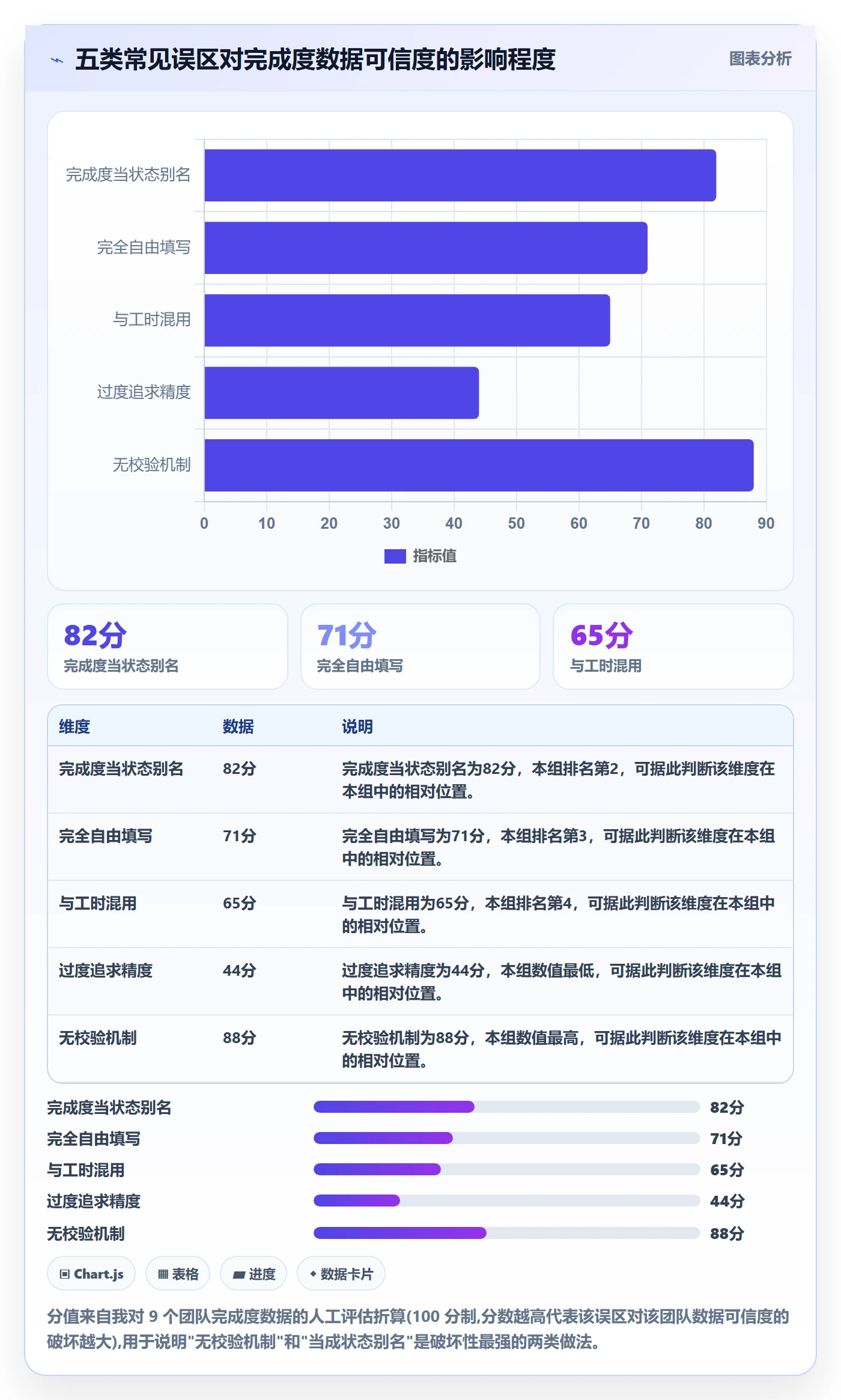Click the 过度追求精度 progress bar
Image resolution: width=841 pixels, height=1400 pixels.
coord(507,1201)
